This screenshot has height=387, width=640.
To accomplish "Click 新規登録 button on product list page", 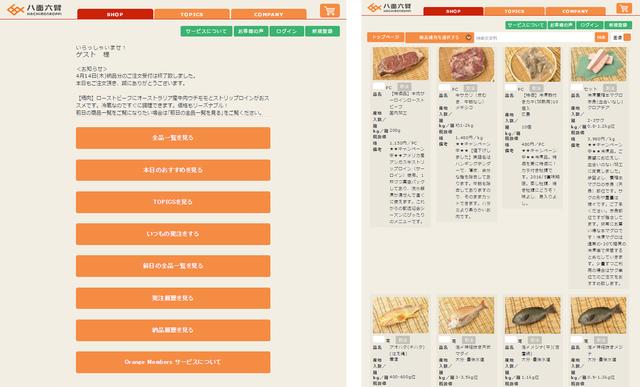I will tap(618, 25).
